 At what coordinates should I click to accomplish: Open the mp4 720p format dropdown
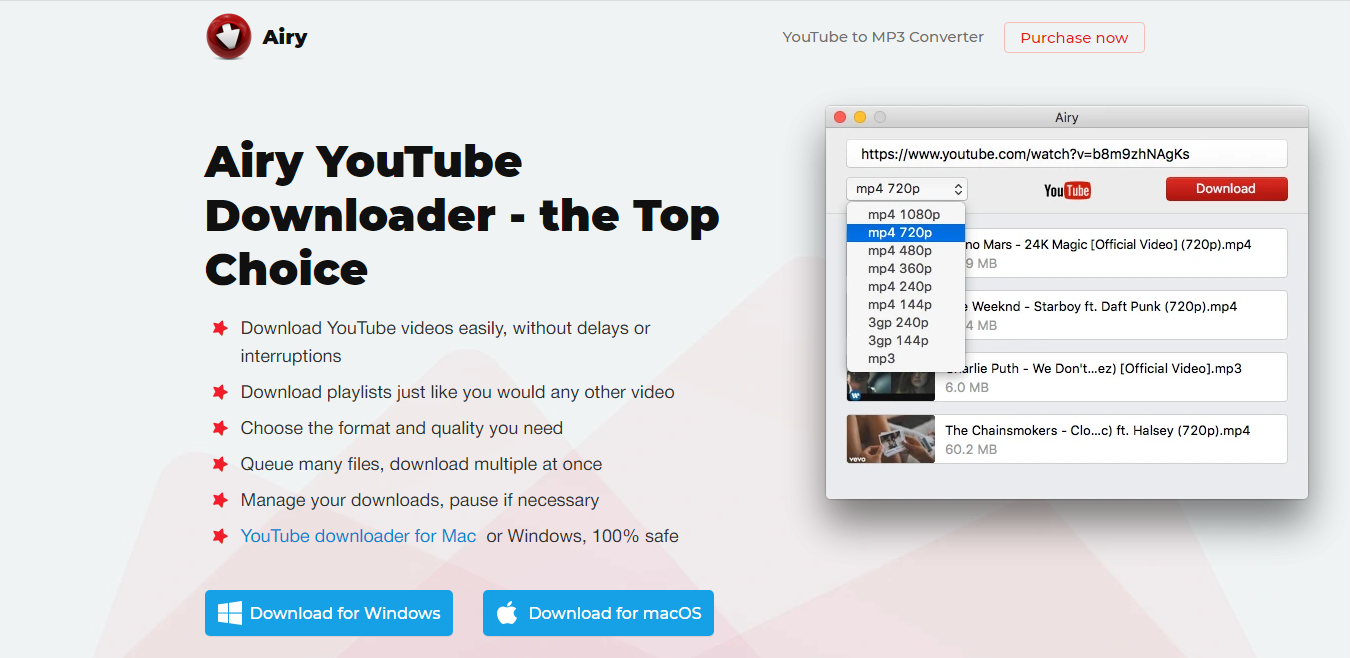(907, 189)
